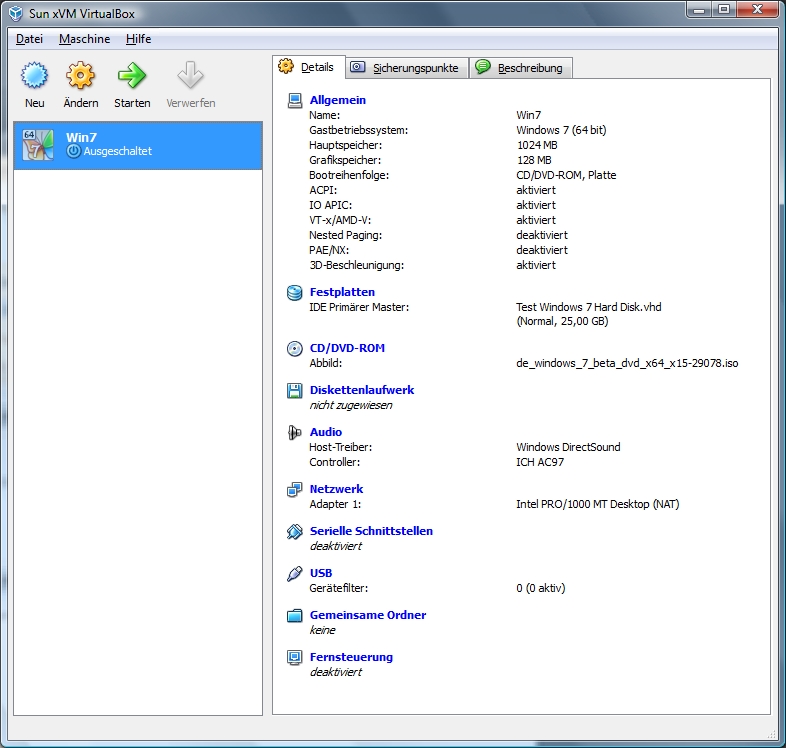
Task: Start the VM with the green Starten arrow
Action: click(x=132, y=76)
